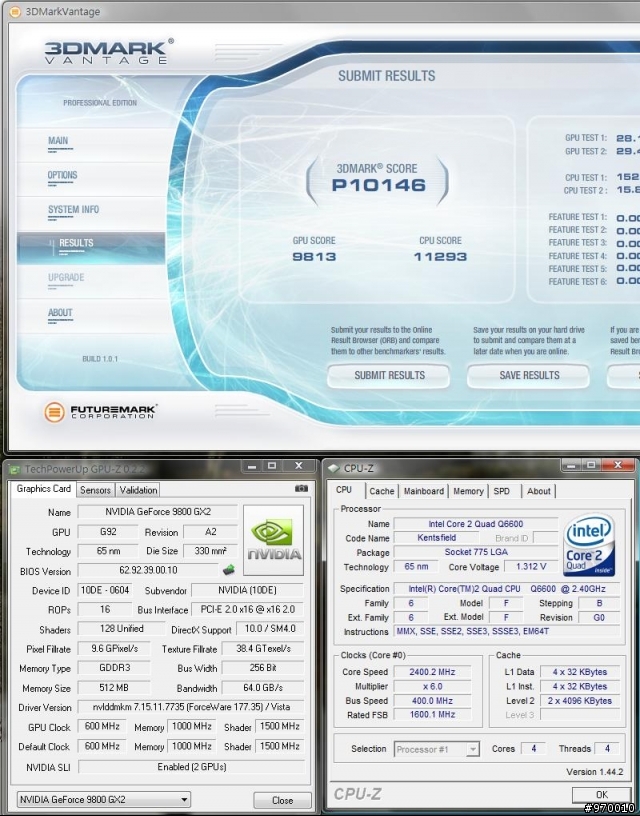Click the Pixel Fillrate 9.6 GPixel/s field
Image resolution: width=640 pixels, height=816 pixels.
click(x=114, y=649)
